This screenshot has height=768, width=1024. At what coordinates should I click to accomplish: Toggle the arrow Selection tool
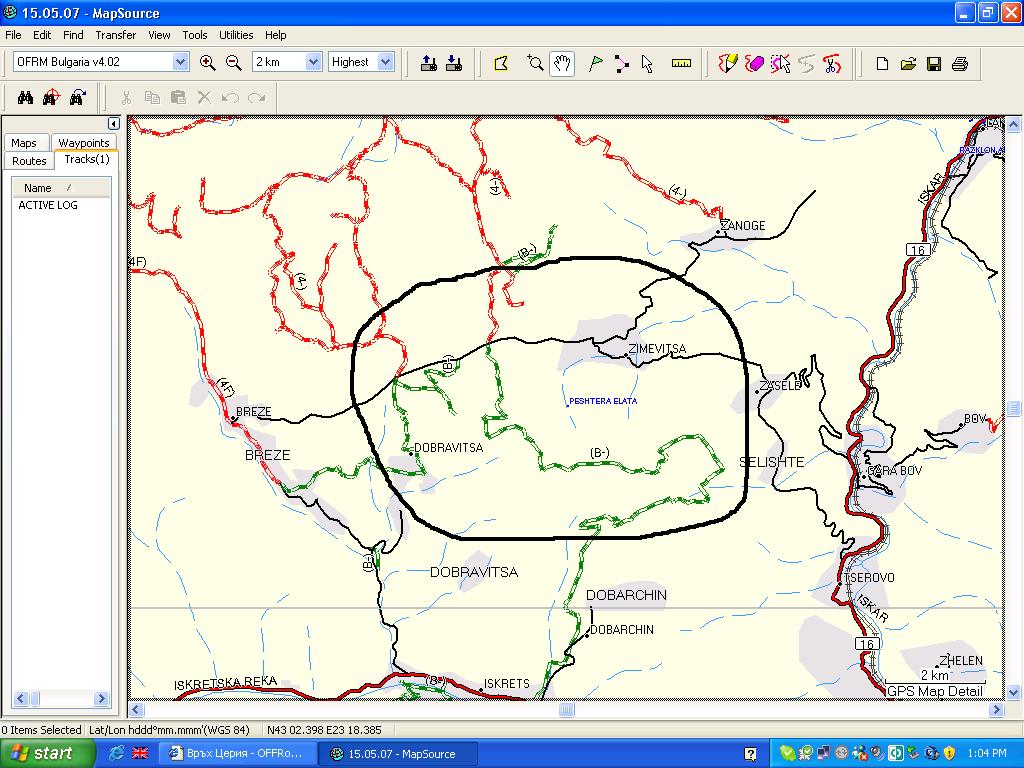pos(647,63)
